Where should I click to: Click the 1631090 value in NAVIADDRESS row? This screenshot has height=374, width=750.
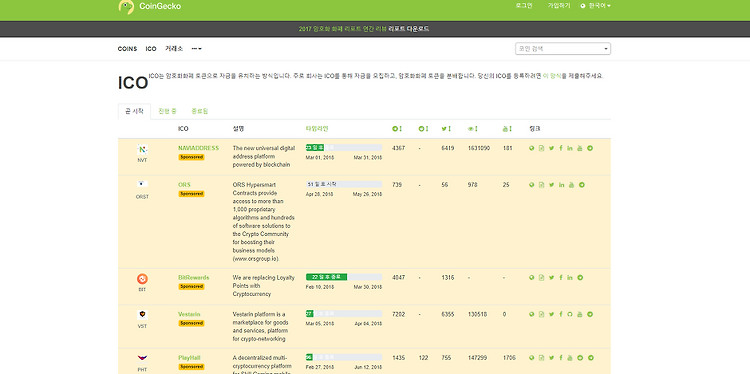[479, 148]
